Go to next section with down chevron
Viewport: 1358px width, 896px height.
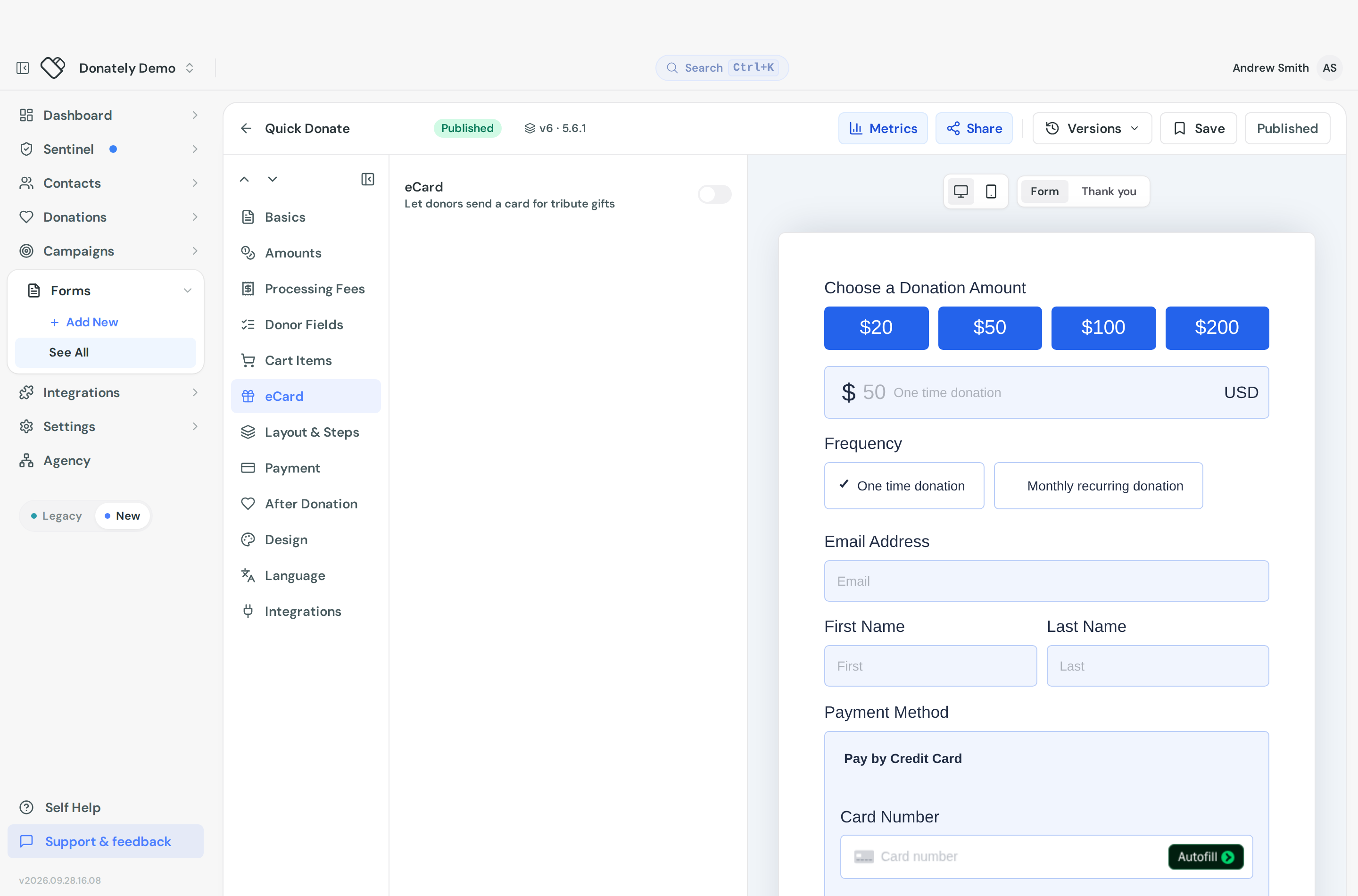(x=273, y=179)
